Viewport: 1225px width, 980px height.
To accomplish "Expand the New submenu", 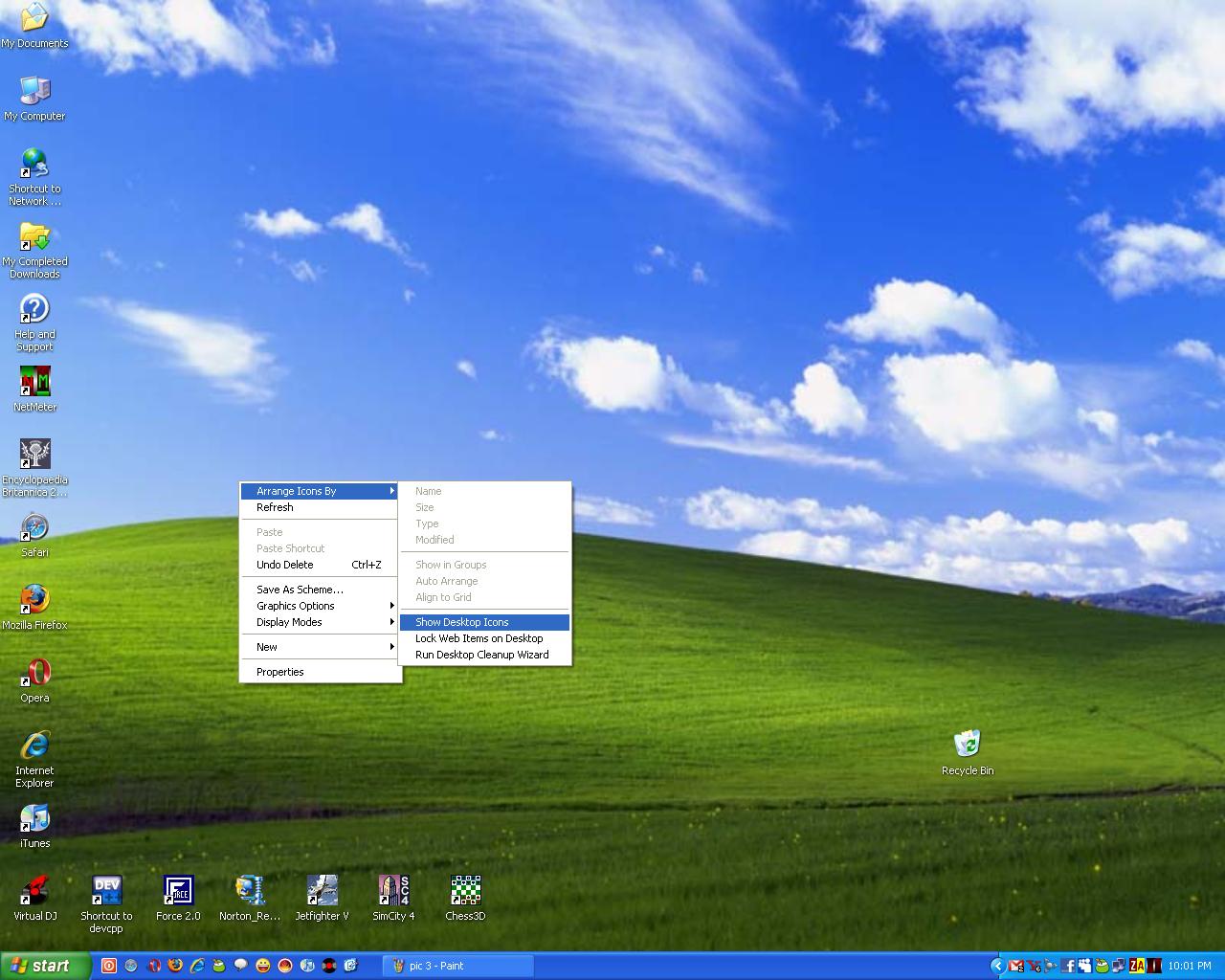I will coord(320,647).
